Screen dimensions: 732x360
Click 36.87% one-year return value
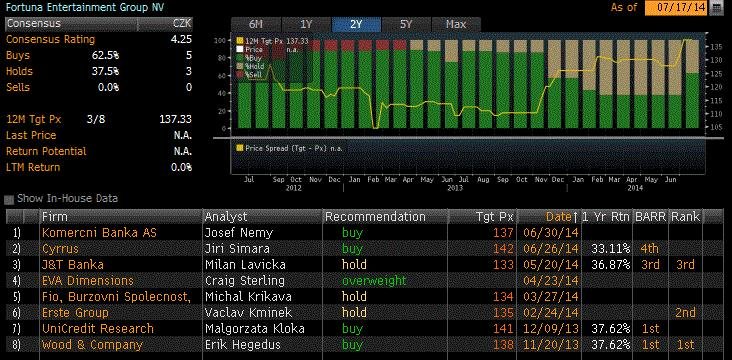tap(611, 265)
